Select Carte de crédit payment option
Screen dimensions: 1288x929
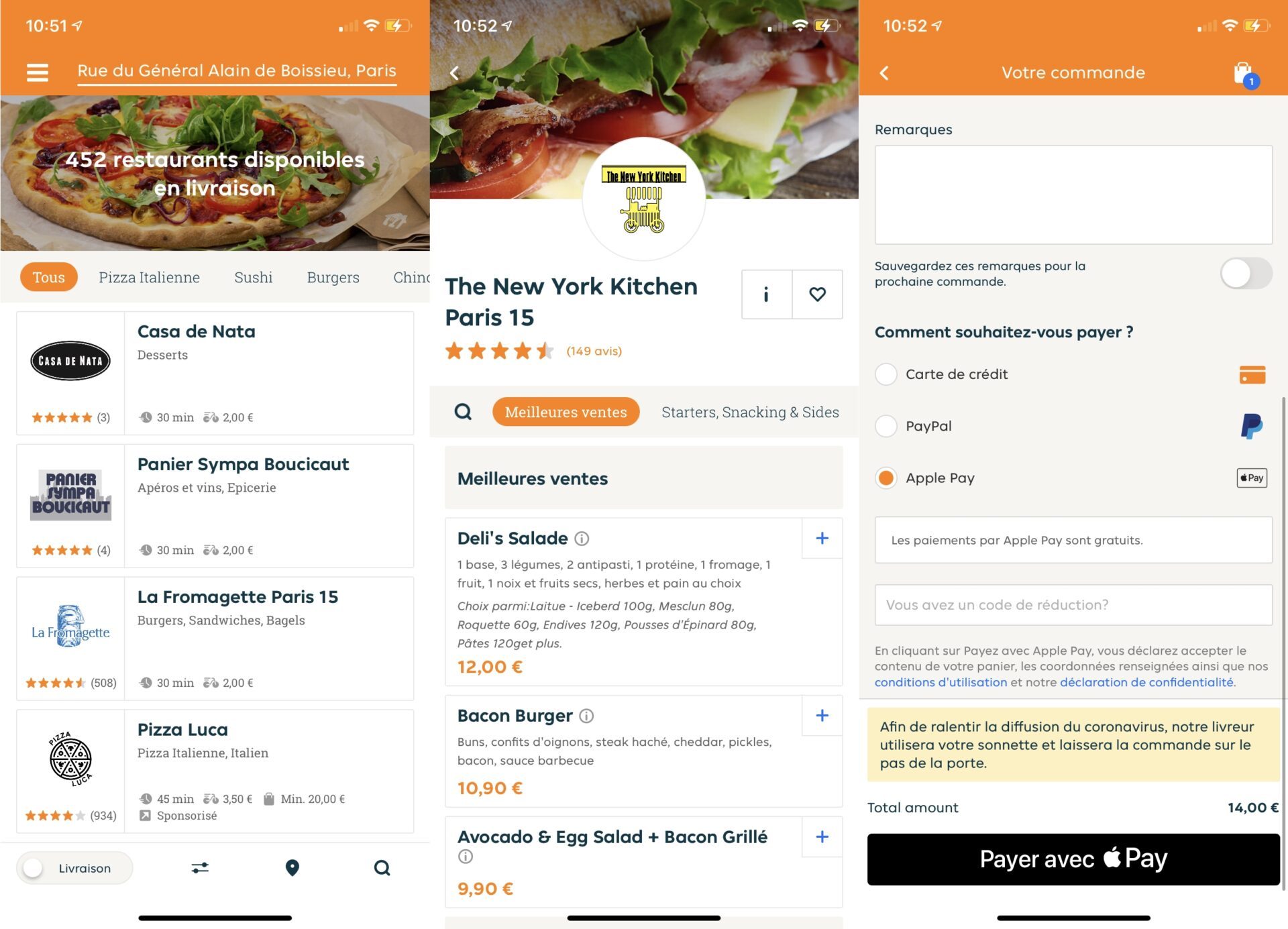(886, 374)
